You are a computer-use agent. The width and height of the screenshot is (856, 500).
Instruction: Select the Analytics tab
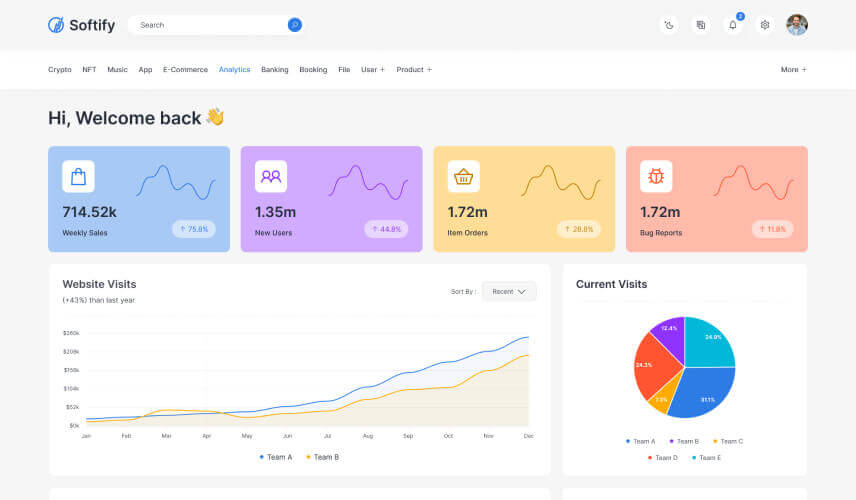[x=235, y=69]
